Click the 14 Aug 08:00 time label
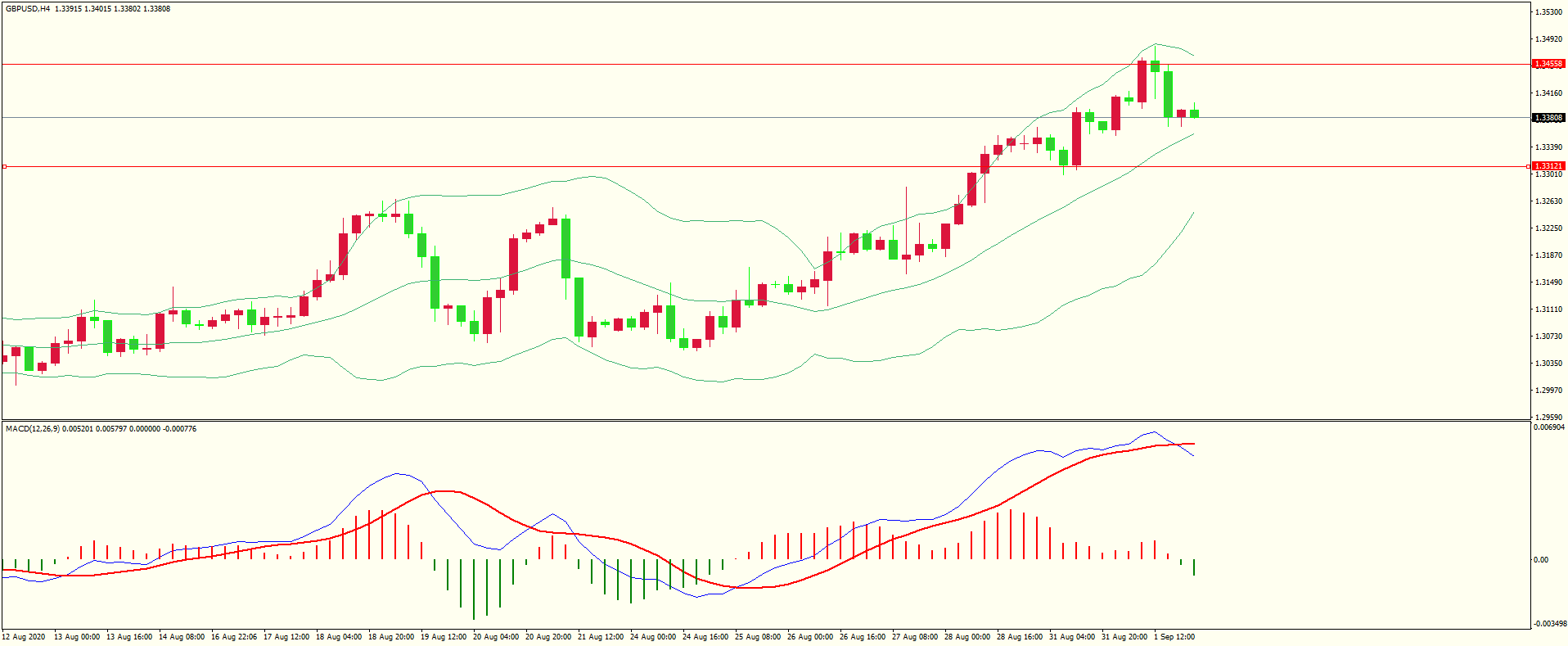Image resolution: width=1568 pixels, height=646 pixels. click(182, 637)
